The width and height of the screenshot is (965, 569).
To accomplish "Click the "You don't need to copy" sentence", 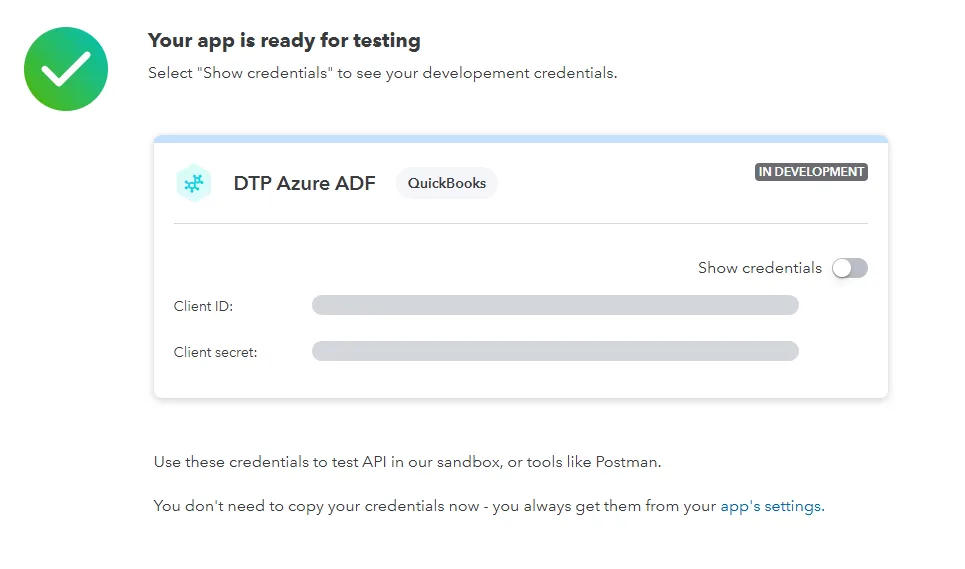I will point(489,506).
